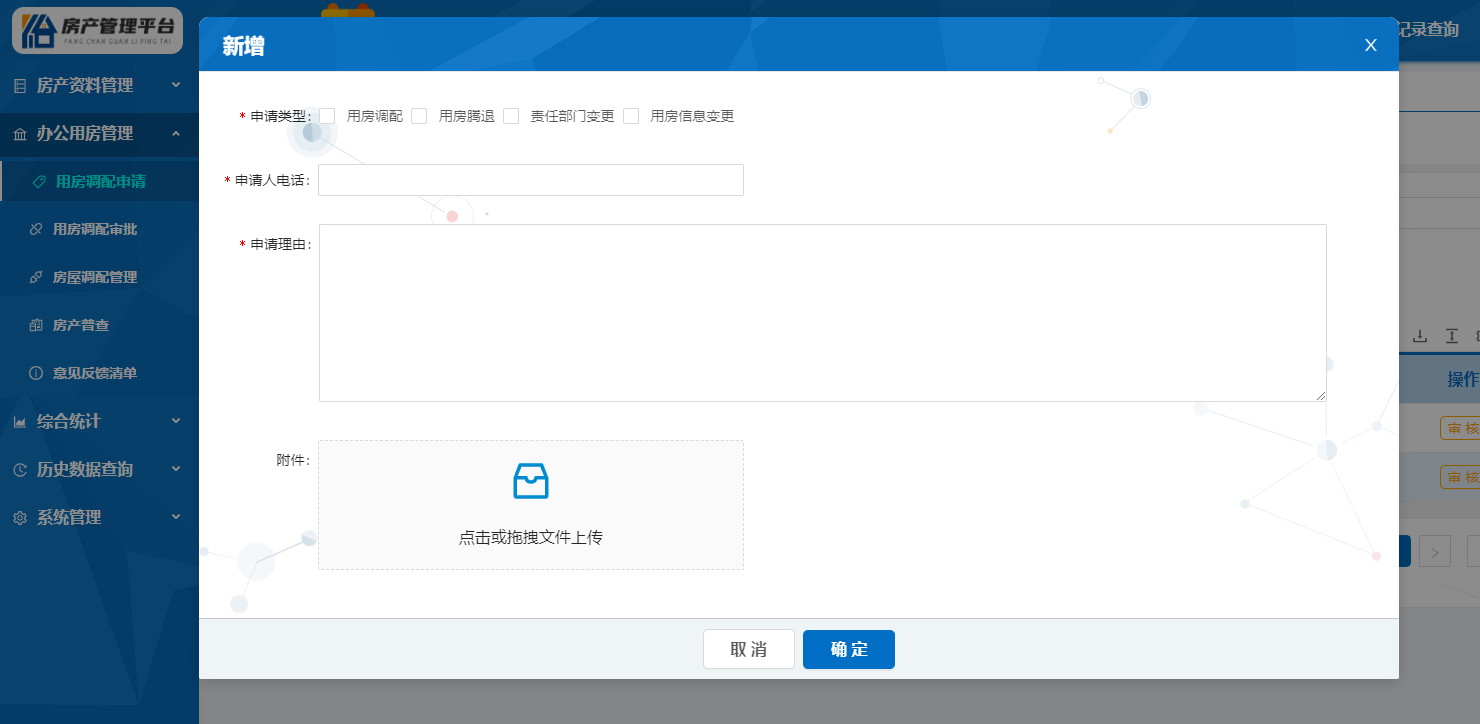Expand the 综合统计 sidebar menu
Image resolution: width=1480 pixels, height=724 pixels.
point(99,422)
